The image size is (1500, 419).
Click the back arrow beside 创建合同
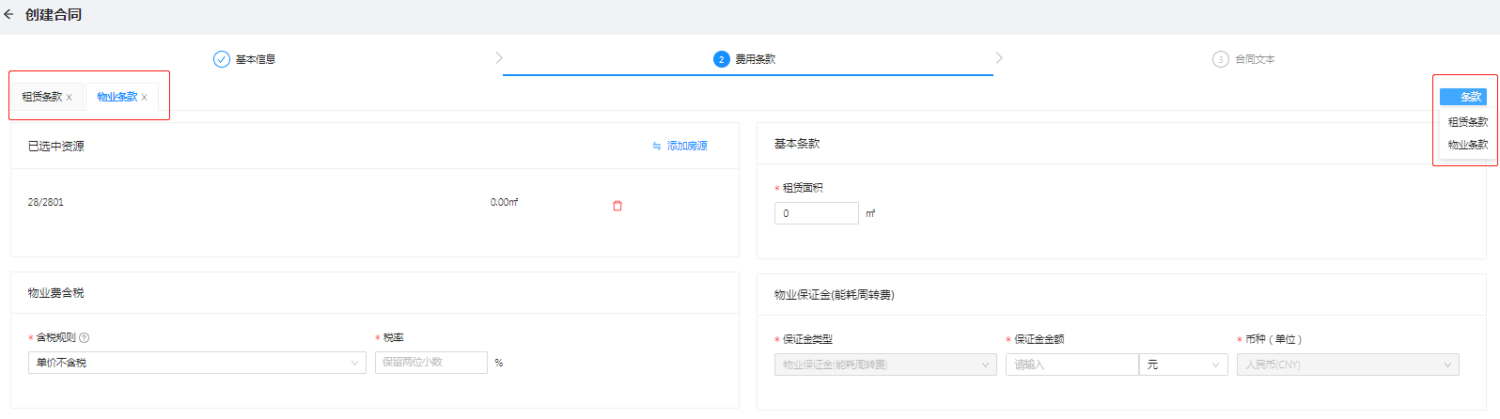point(9,15)
